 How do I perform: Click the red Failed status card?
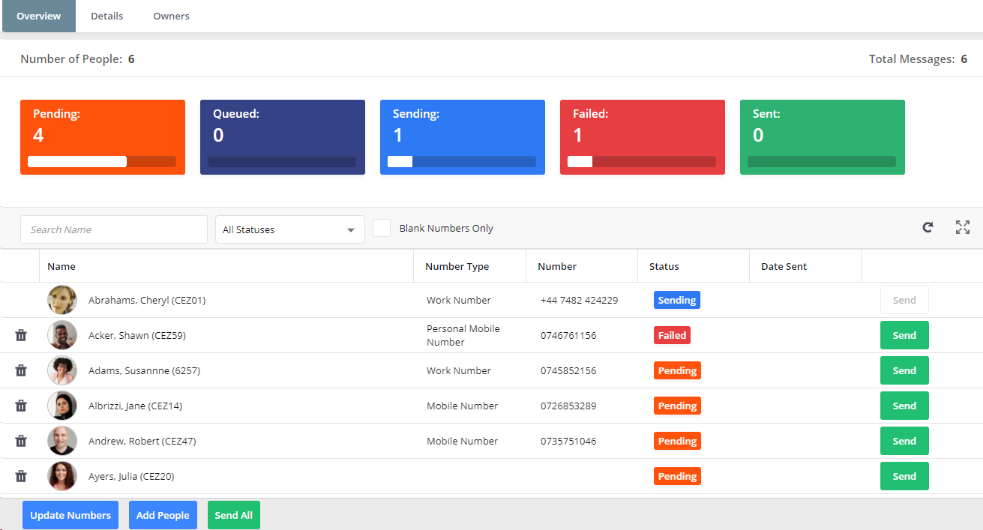point(642,137)
